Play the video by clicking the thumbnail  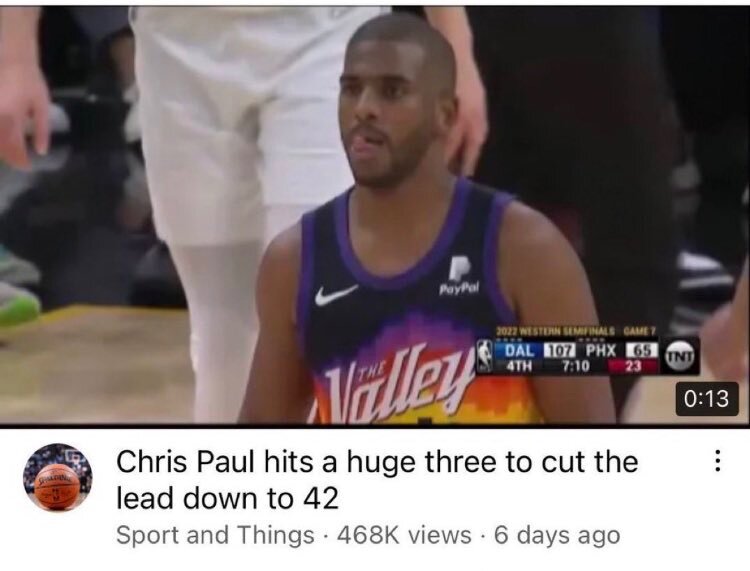(x=375, y=215)
